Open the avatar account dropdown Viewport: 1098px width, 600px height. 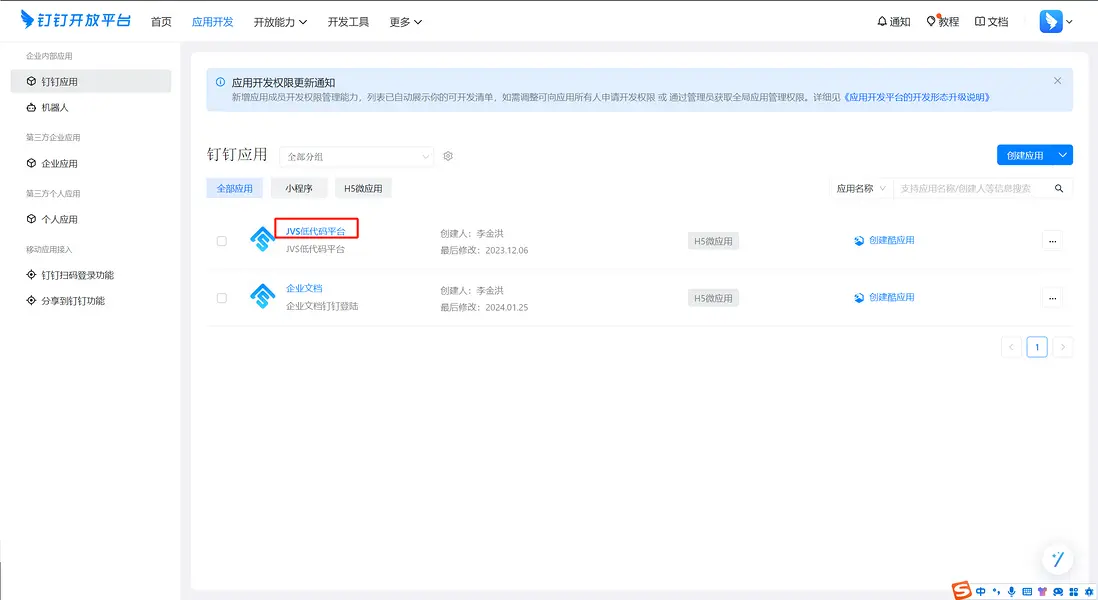(1053, 20)
